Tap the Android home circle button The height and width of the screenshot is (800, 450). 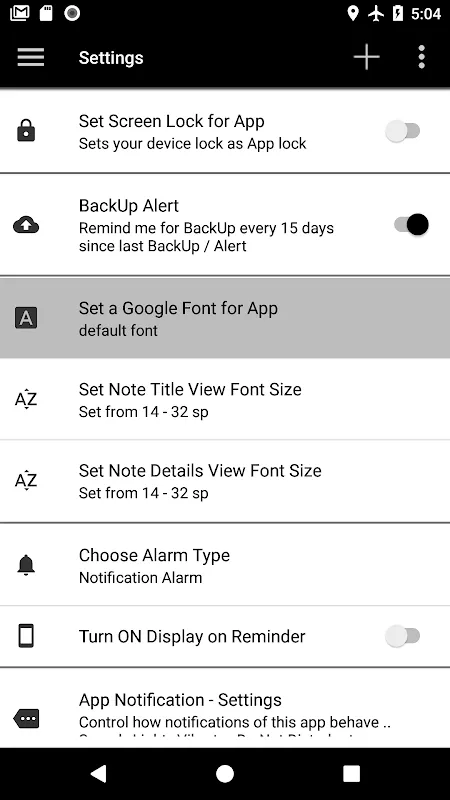(225, 773)
